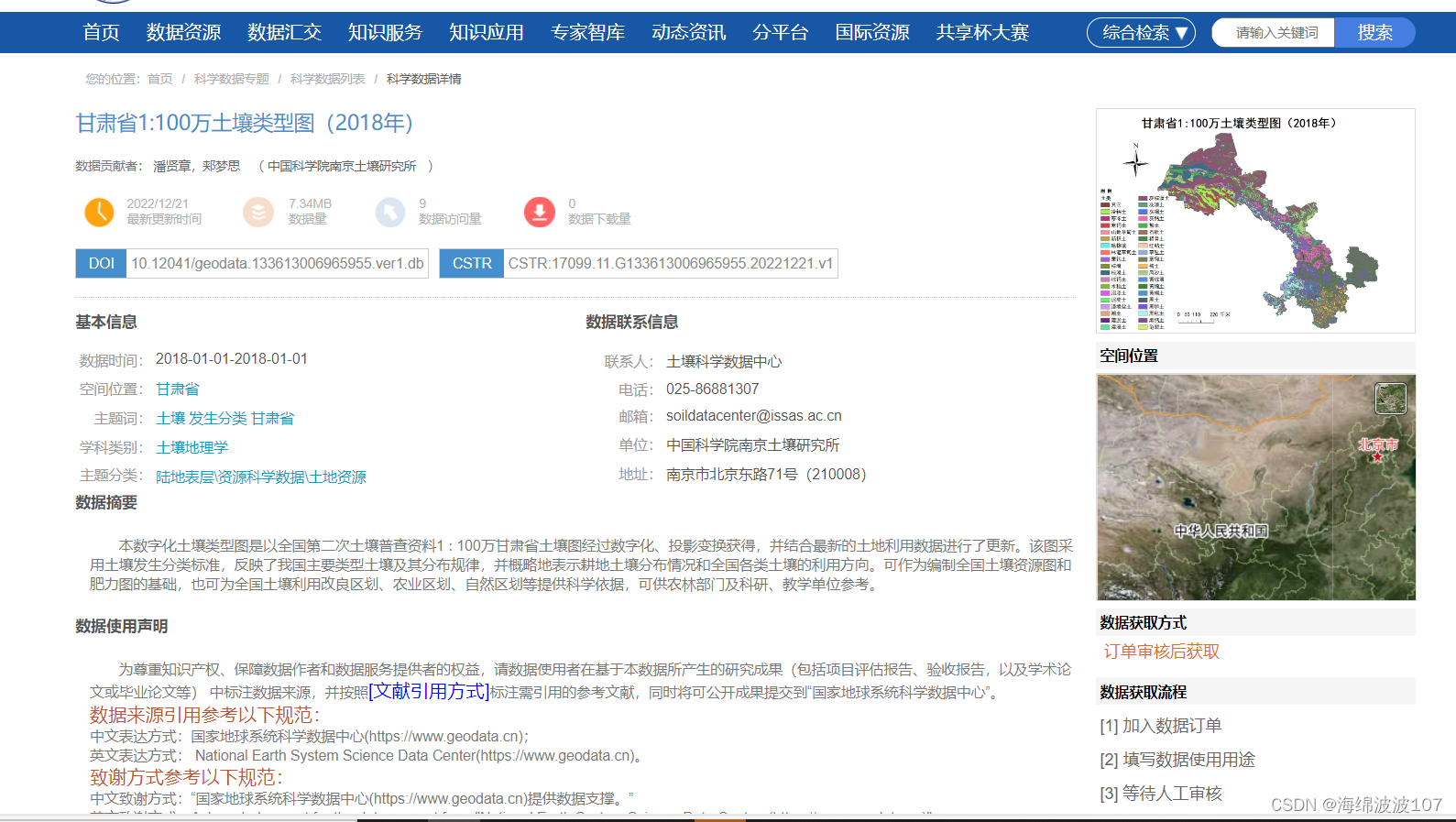Open the 共享杯大赛 menu
This screenshot has height=822, width=1456.
coord(982,33)
